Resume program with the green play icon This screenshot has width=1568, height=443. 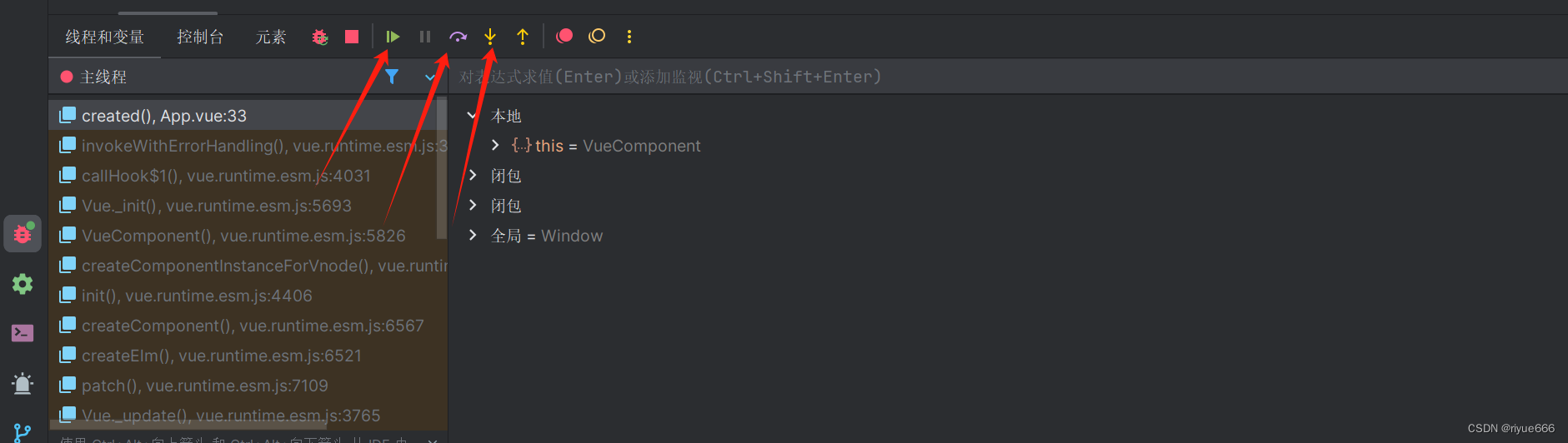tap(393, 37)
